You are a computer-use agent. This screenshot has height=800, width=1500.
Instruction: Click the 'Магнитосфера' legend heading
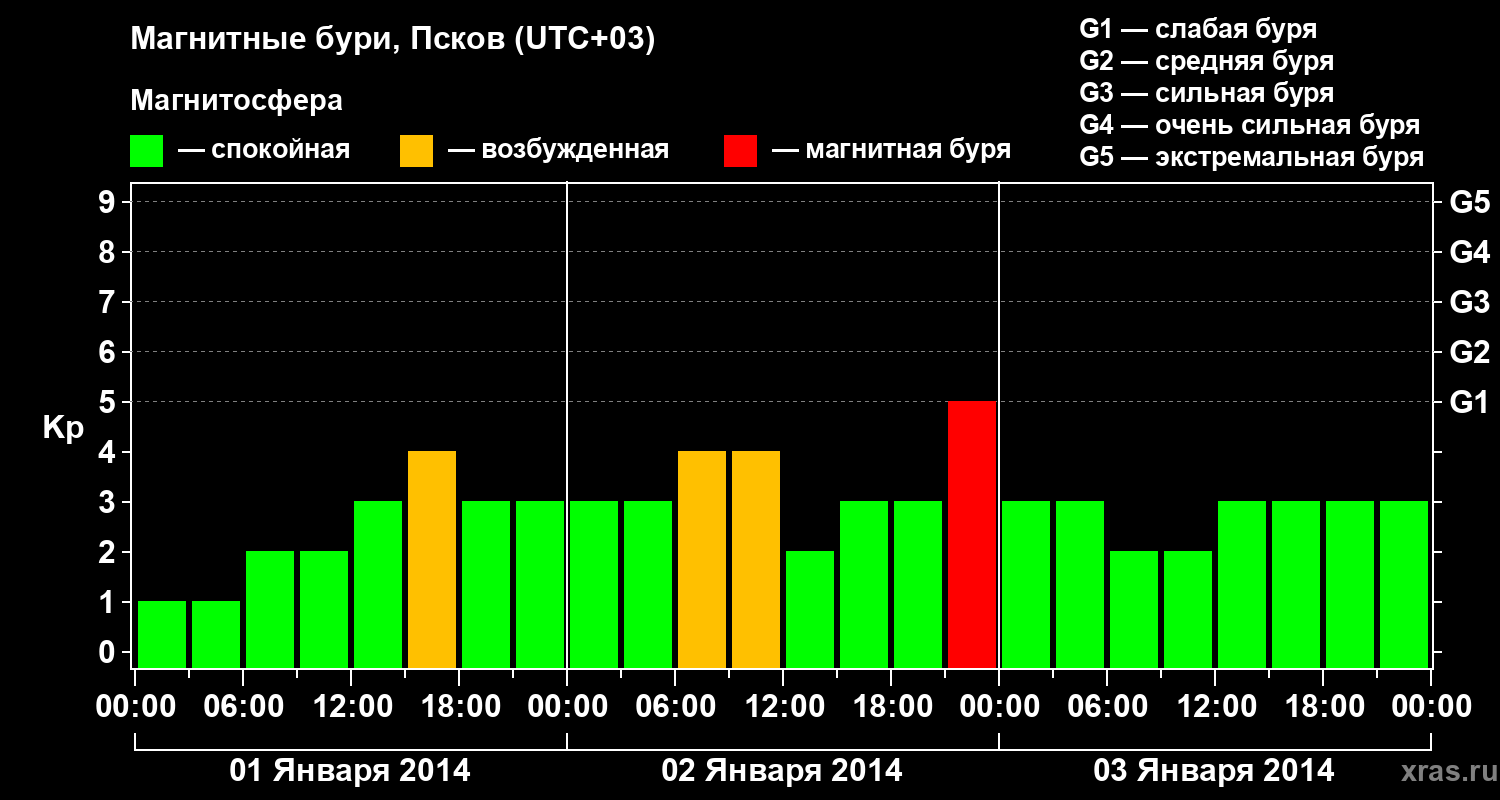236,101
